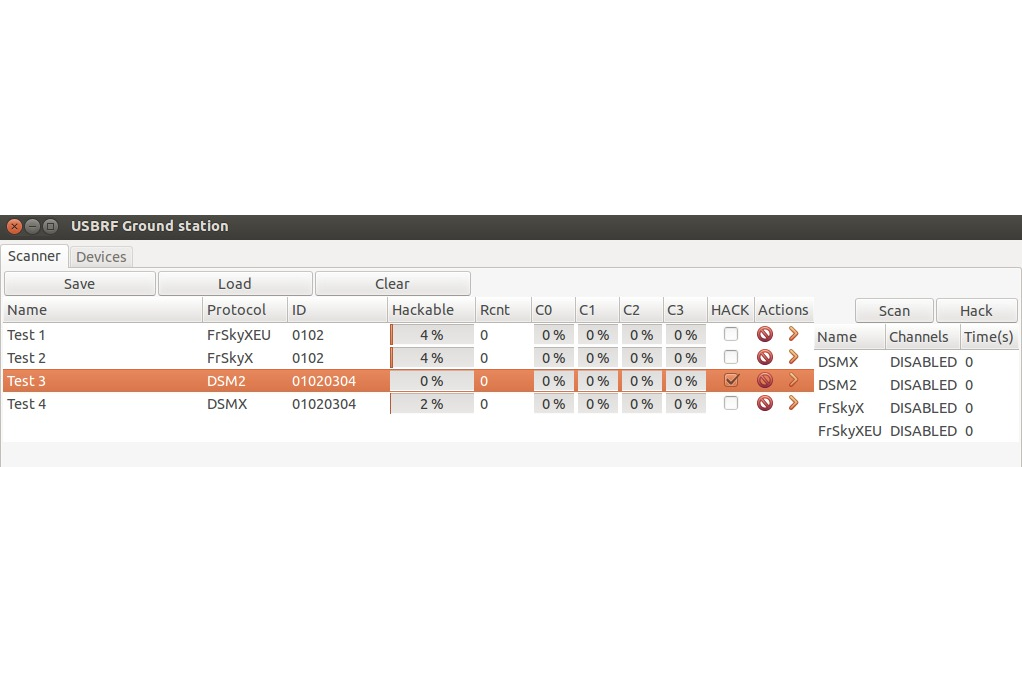Viewport: 1022px width, 683px height.
Task: Select DSMX in the protocol list
Action: tap(838, 362)
